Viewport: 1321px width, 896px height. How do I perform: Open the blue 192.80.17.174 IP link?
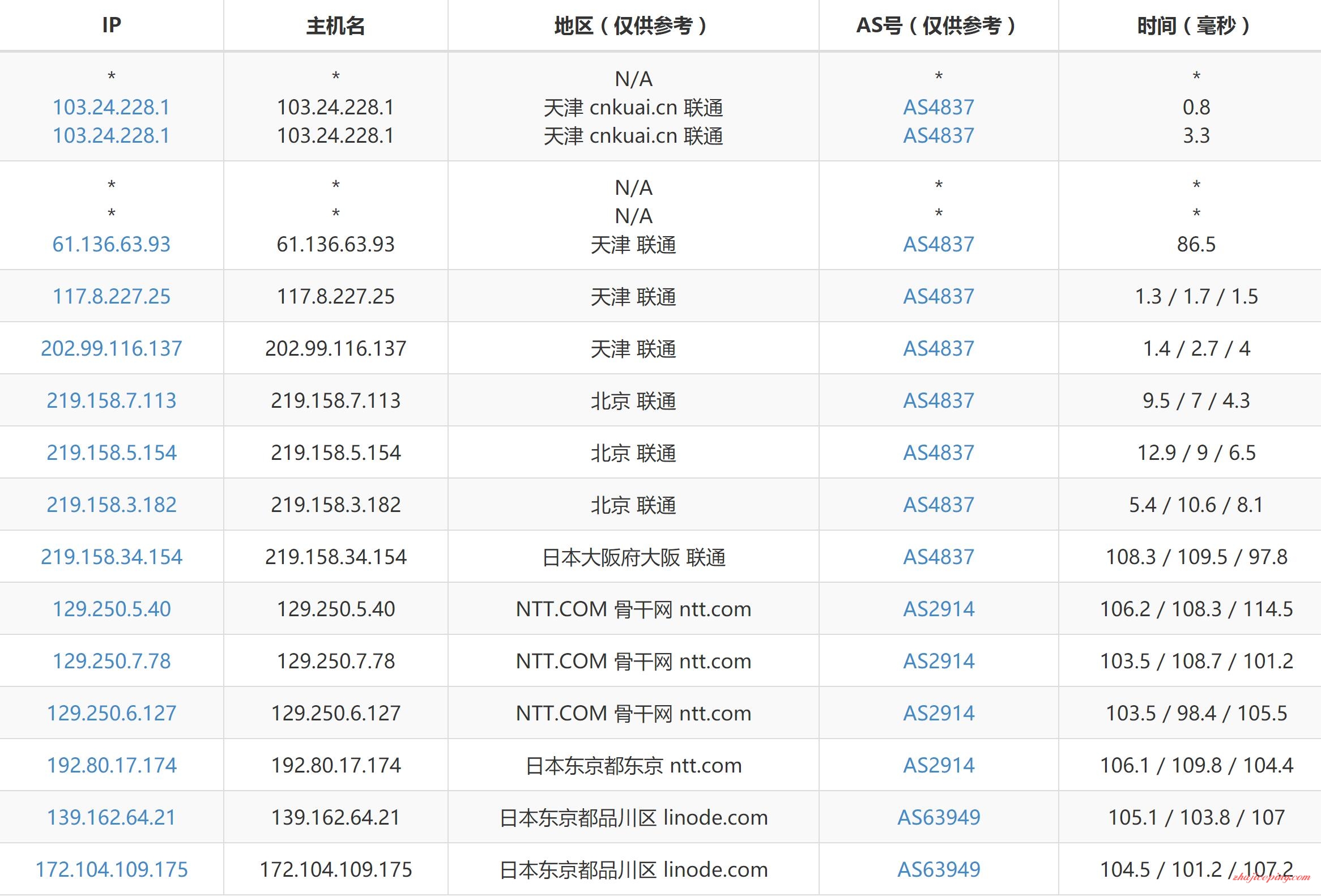112,765
